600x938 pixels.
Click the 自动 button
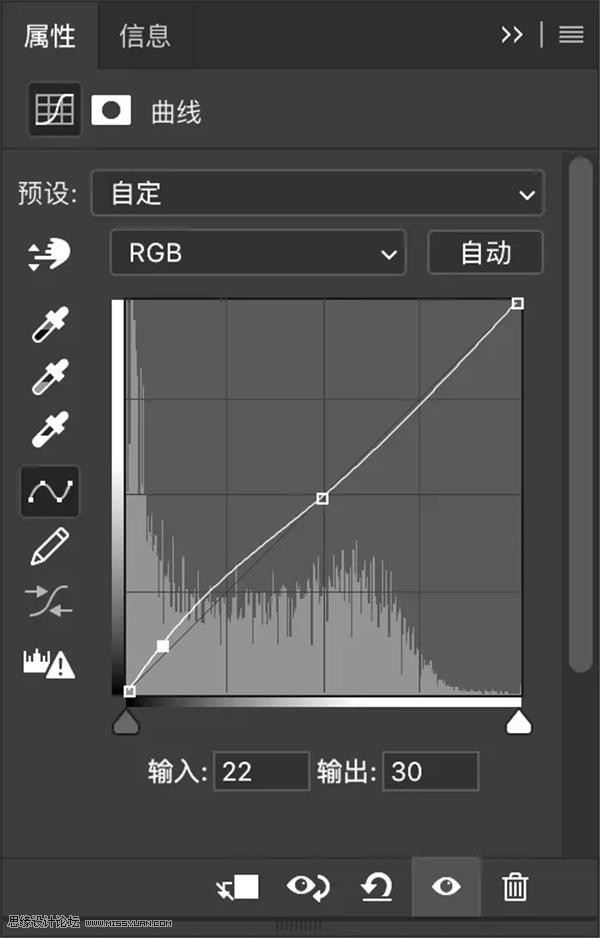(485, 253)
